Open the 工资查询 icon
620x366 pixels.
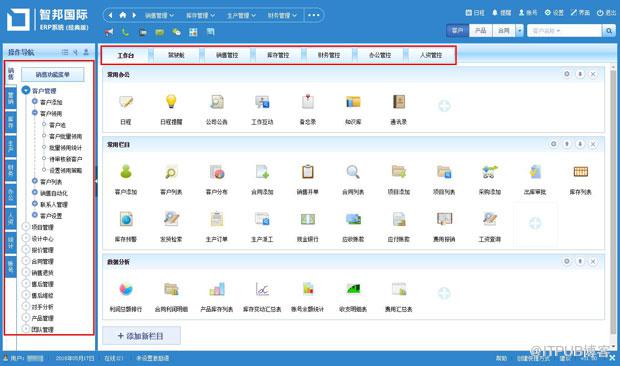[490, 219]
